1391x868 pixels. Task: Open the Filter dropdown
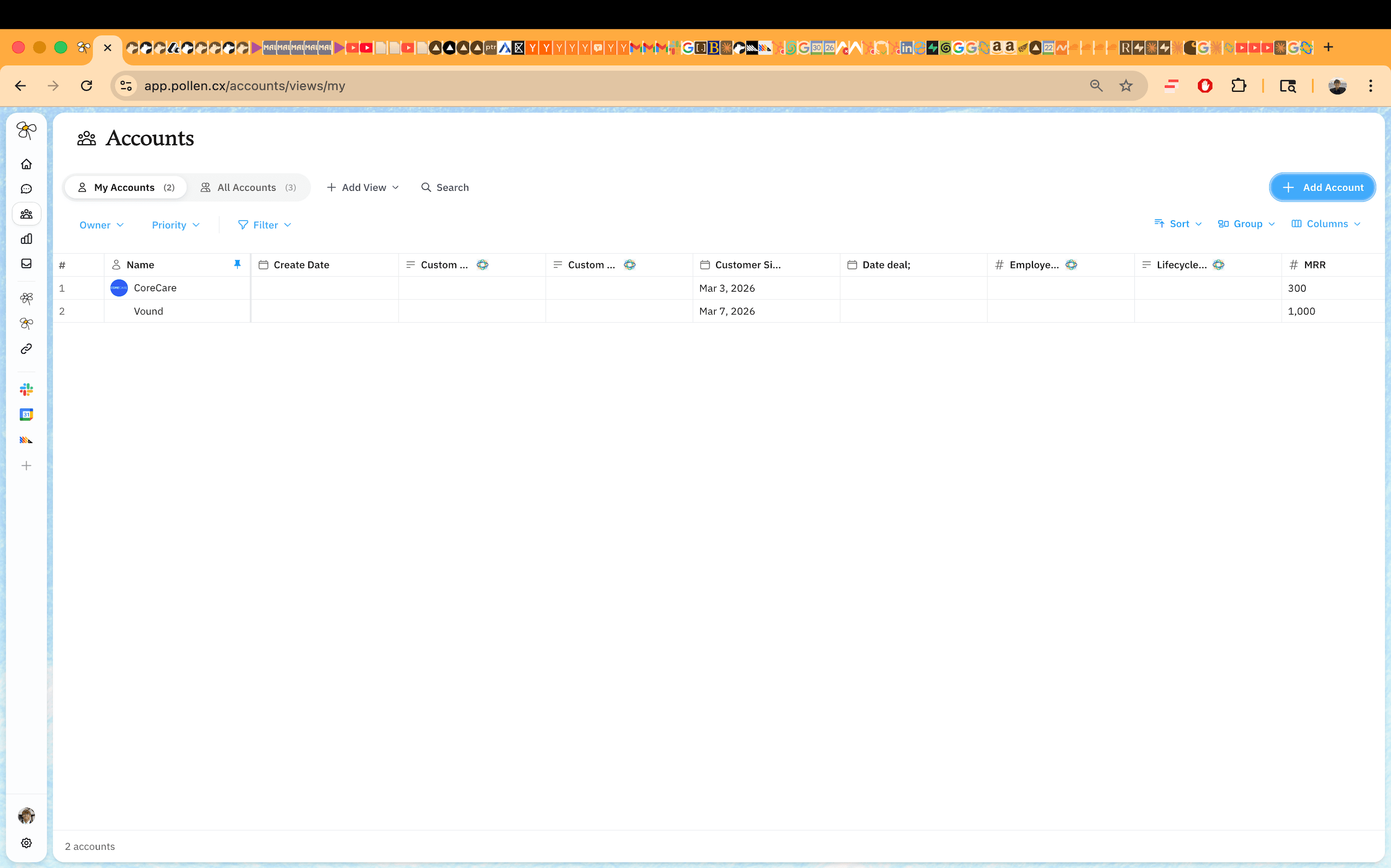point(265,225)
